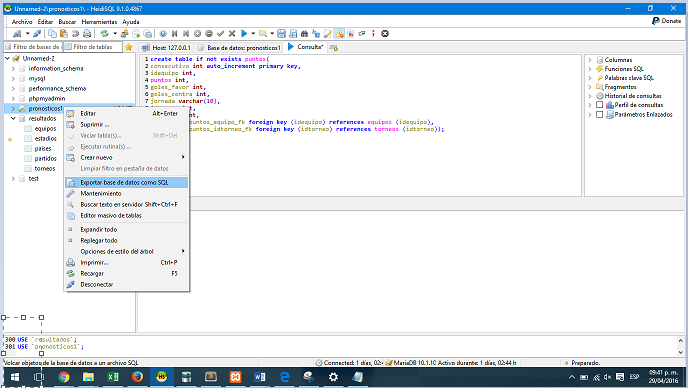Click the Copy toolbar icon
Screen dimensions: 688x388
coord(52,34)
